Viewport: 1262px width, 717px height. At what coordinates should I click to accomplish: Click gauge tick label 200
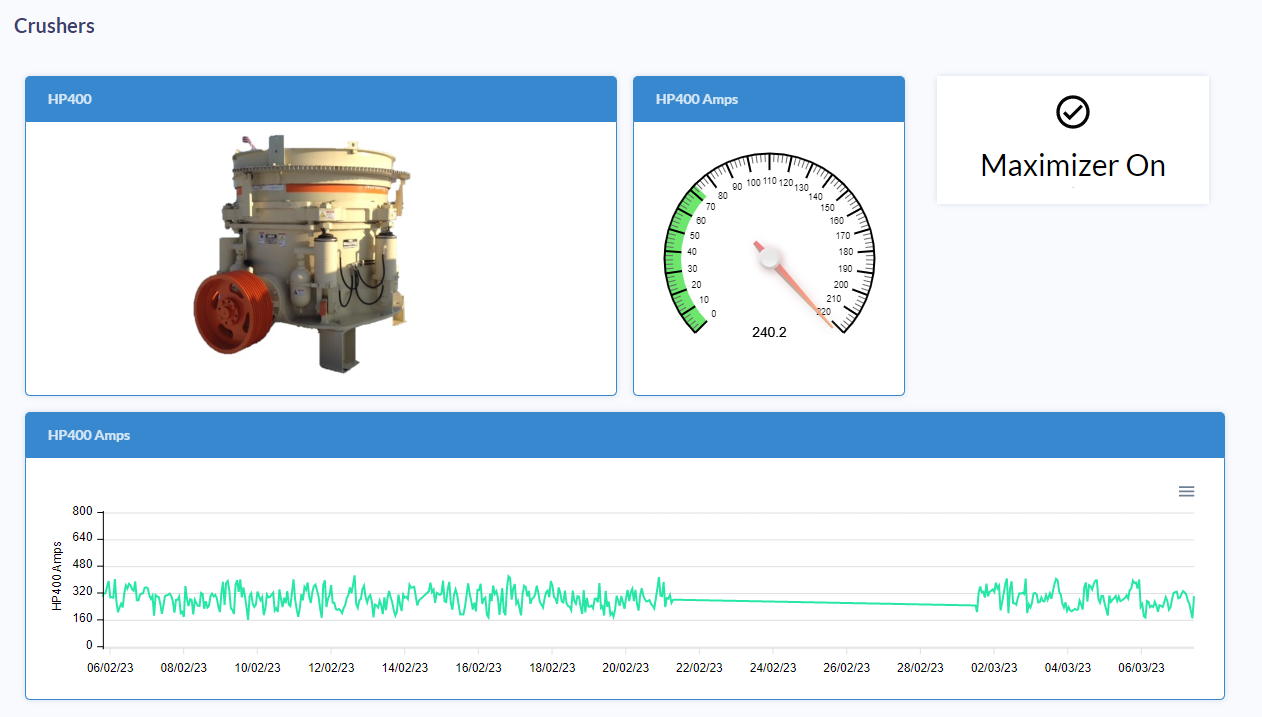click(841, 285)
